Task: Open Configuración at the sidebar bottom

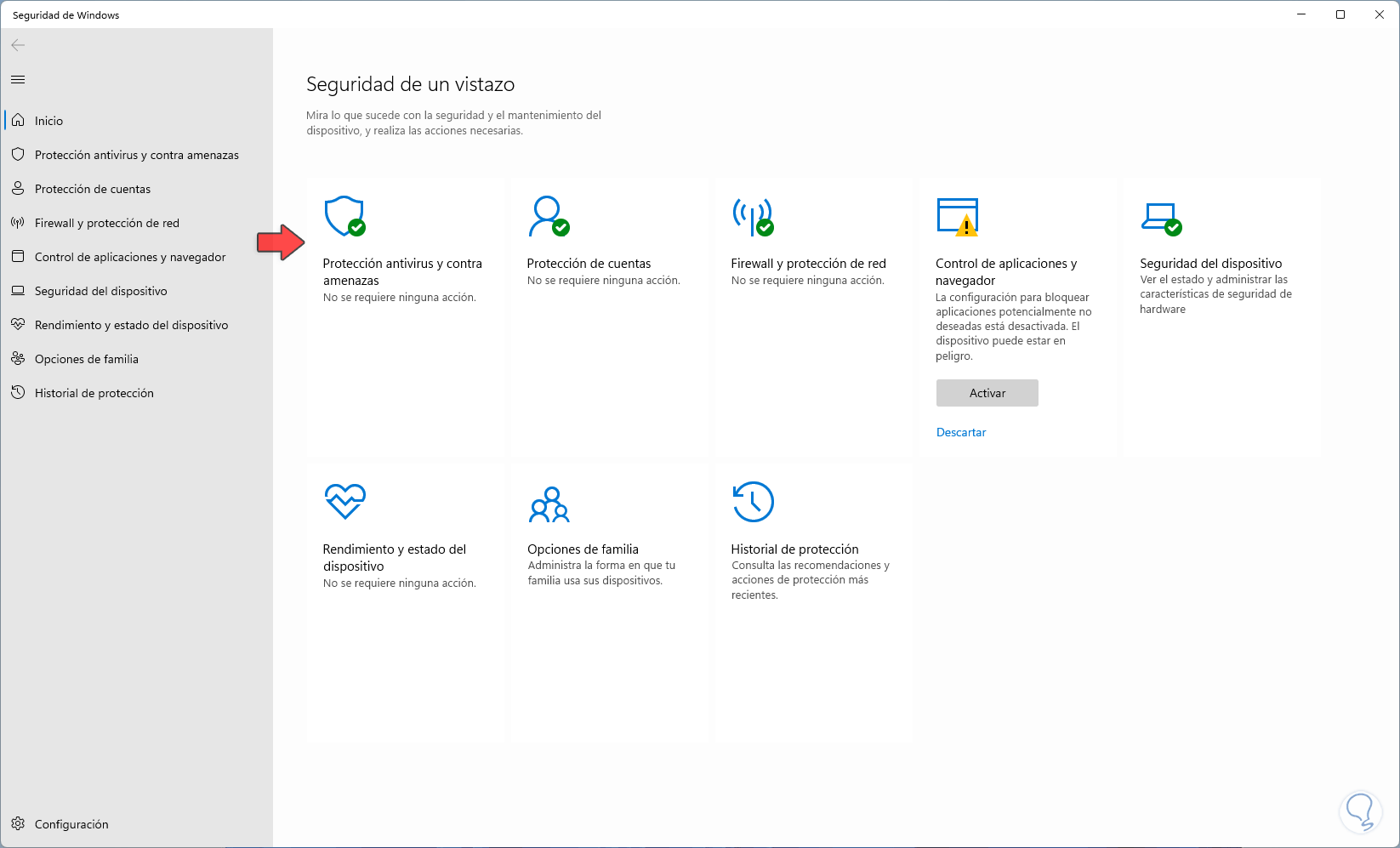Action: [x=71, y=824]
